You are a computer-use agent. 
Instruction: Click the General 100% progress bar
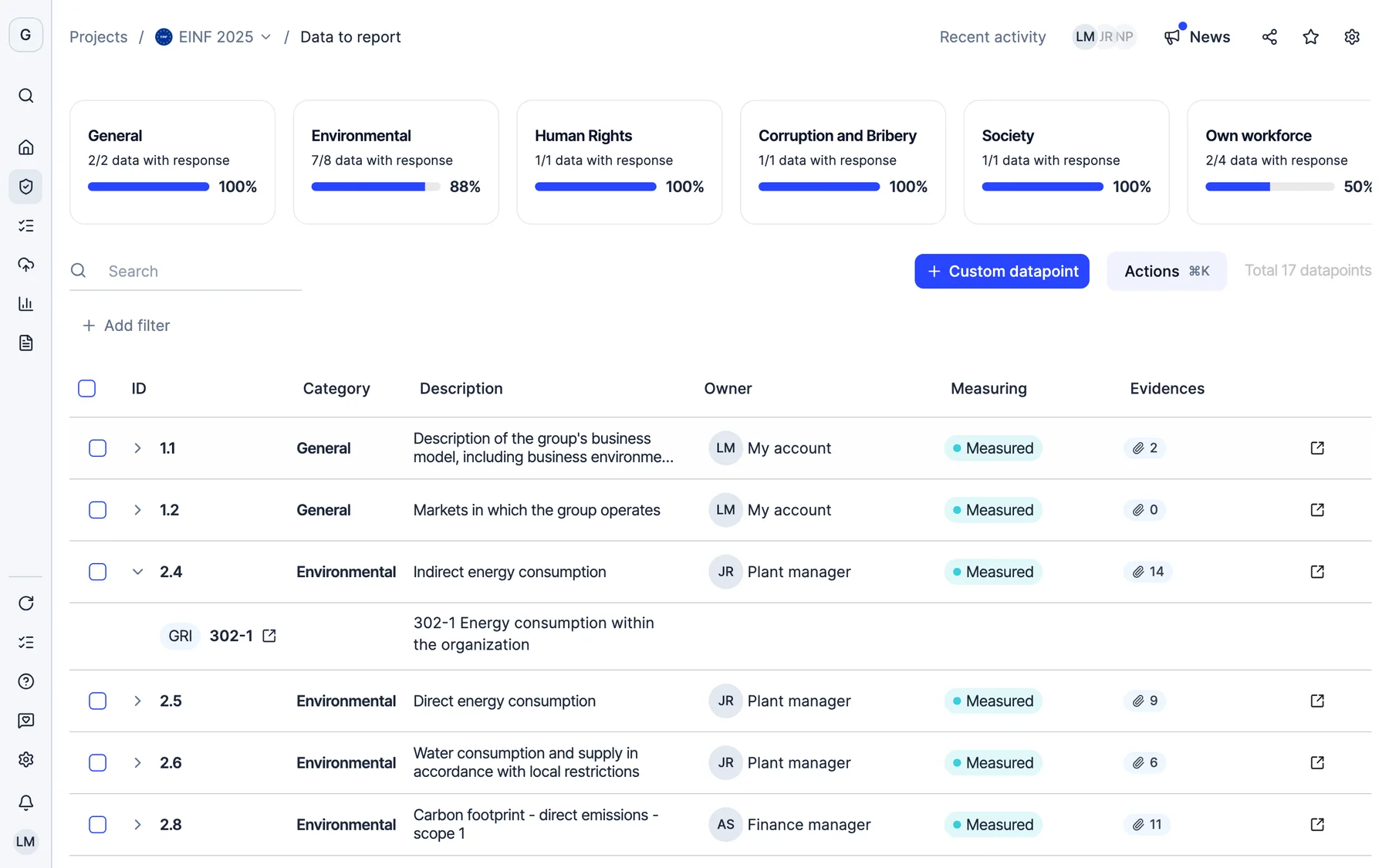148,187
